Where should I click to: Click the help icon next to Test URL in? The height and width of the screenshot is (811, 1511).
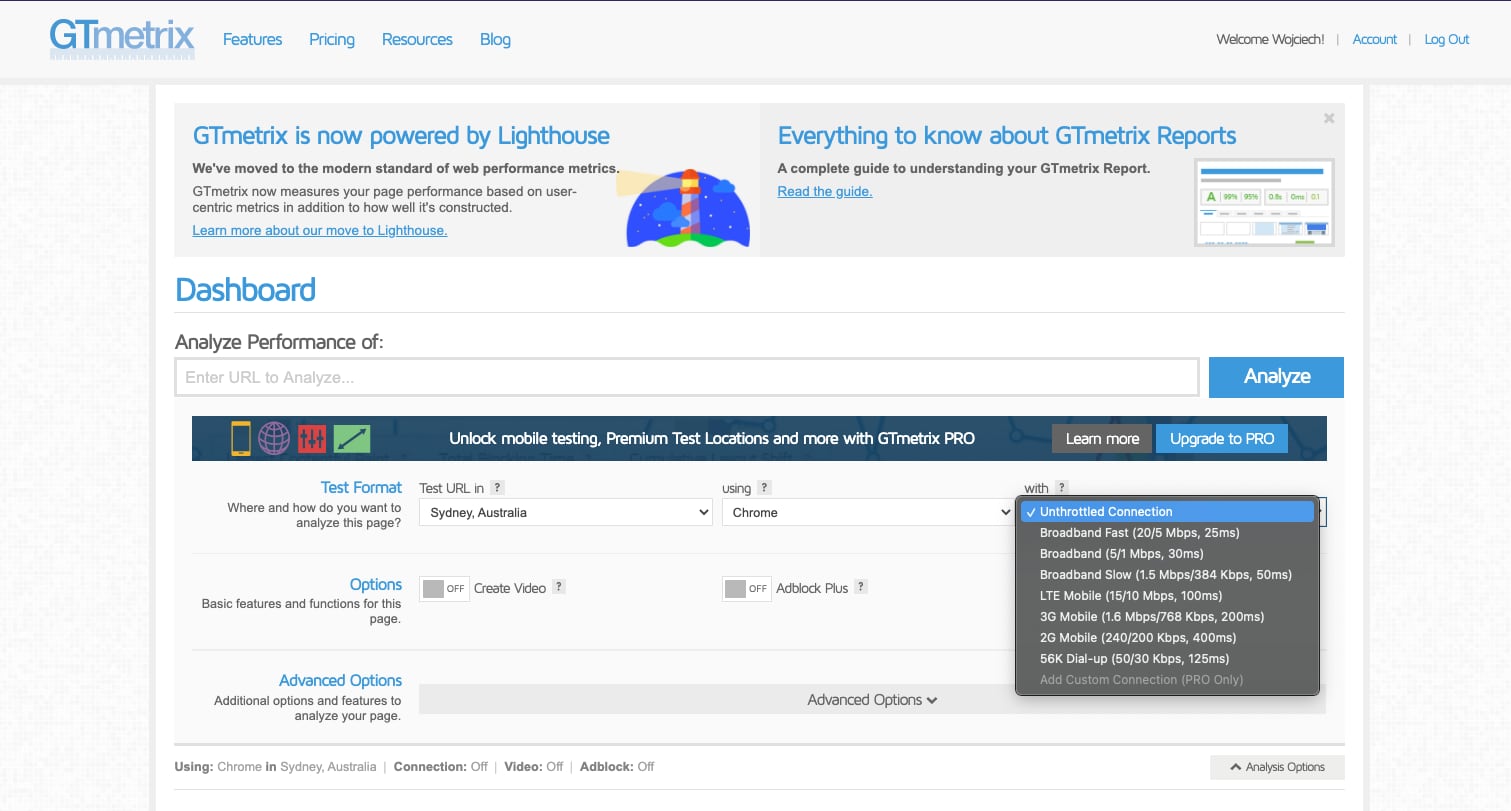click(498, 488)
